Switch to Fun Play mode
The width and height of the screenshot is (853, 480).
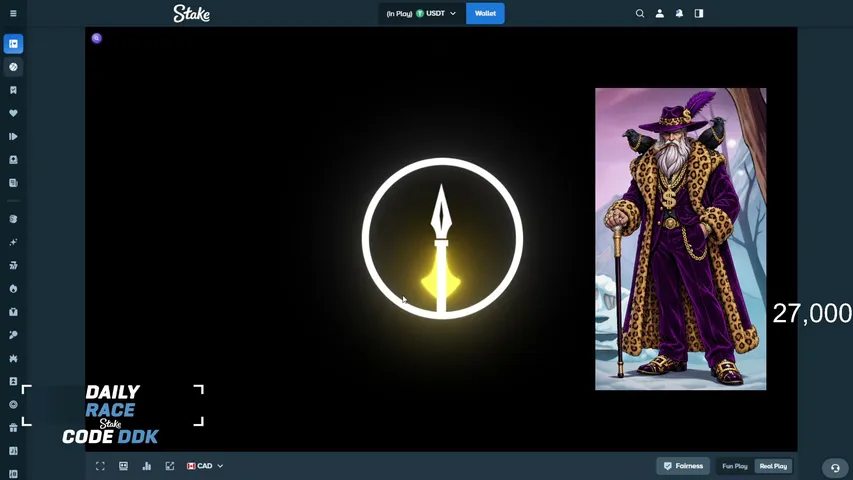point(734,466)
